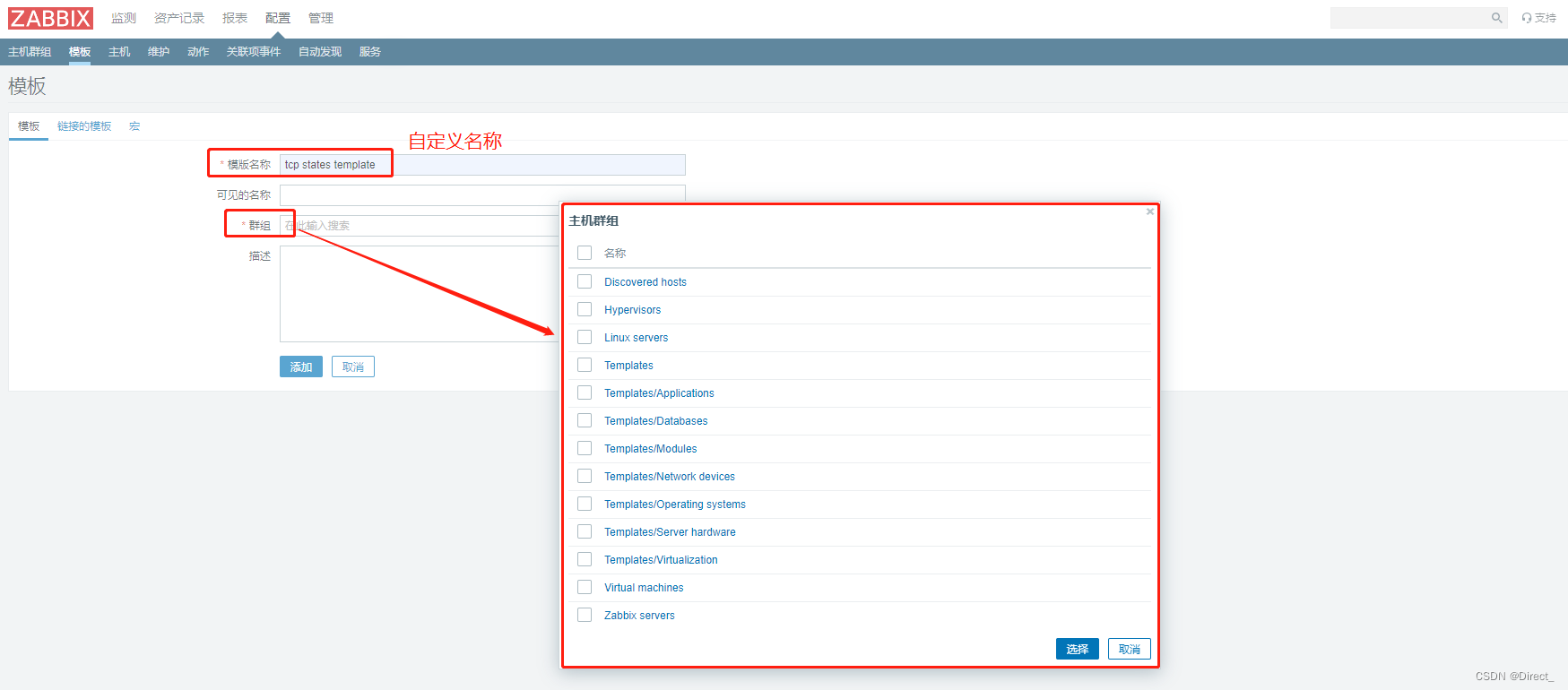Image resolution: width=1568 pixels, height=690 pixels.
Task: Check the Templates/Network devices checkbox
Action: point(585,476)
